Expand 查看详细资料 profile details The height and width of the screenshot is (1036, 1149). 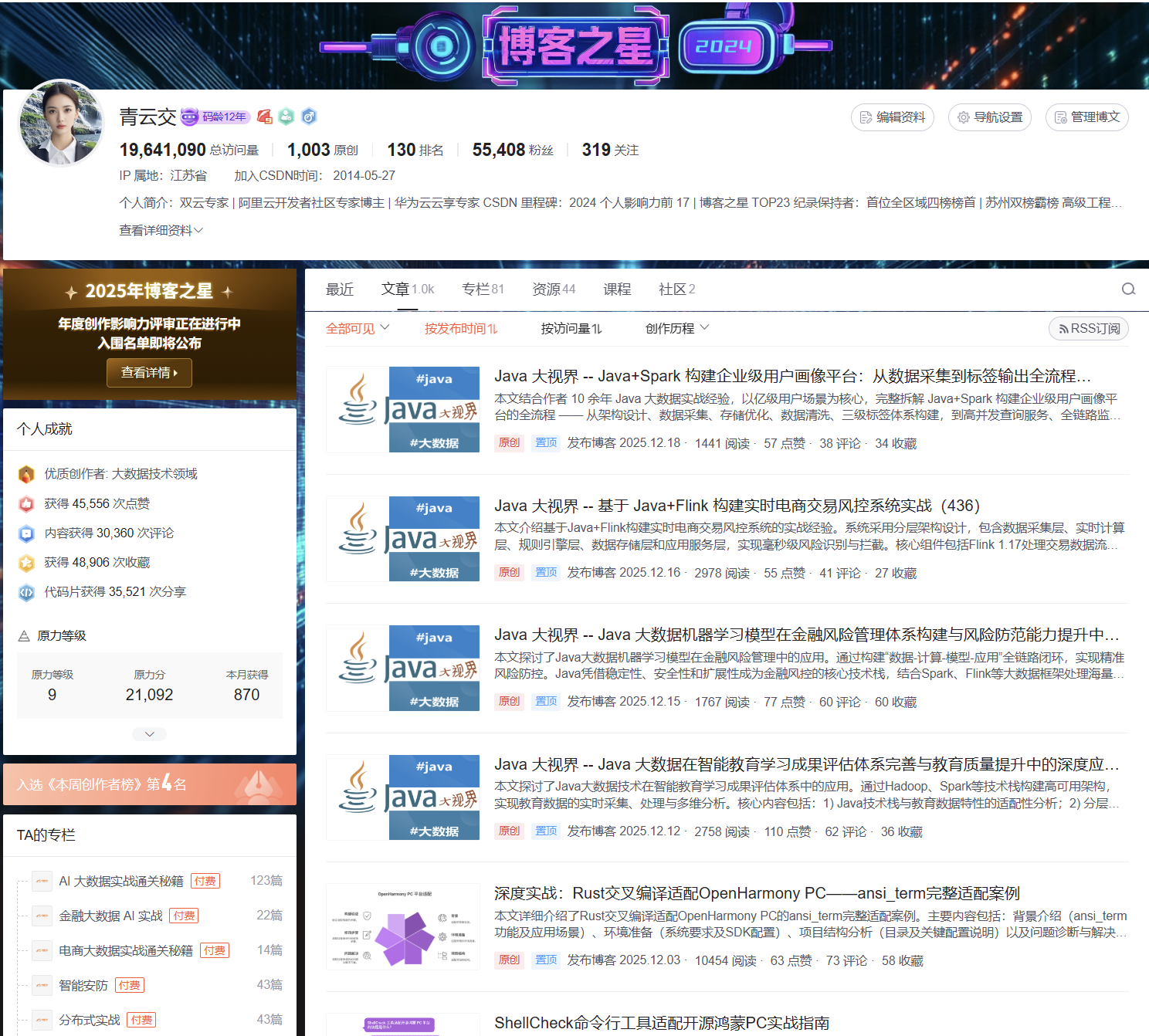[x=161, y=230]
